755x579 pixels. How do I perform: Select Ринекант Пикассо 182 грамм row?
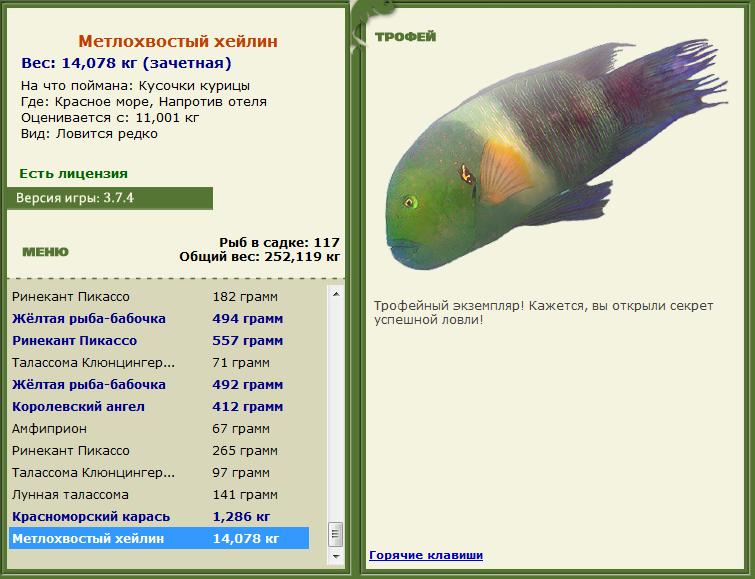[x=159, y=296]
